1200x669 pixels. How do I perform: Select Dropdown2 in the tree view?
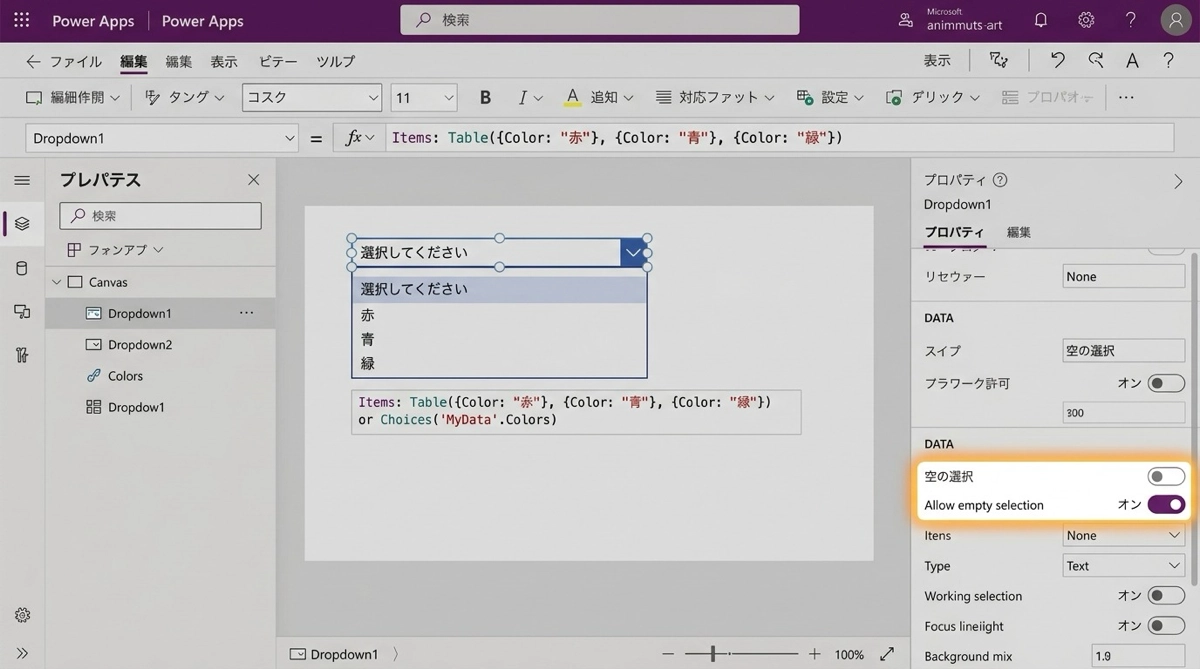(x=140, y=345)
